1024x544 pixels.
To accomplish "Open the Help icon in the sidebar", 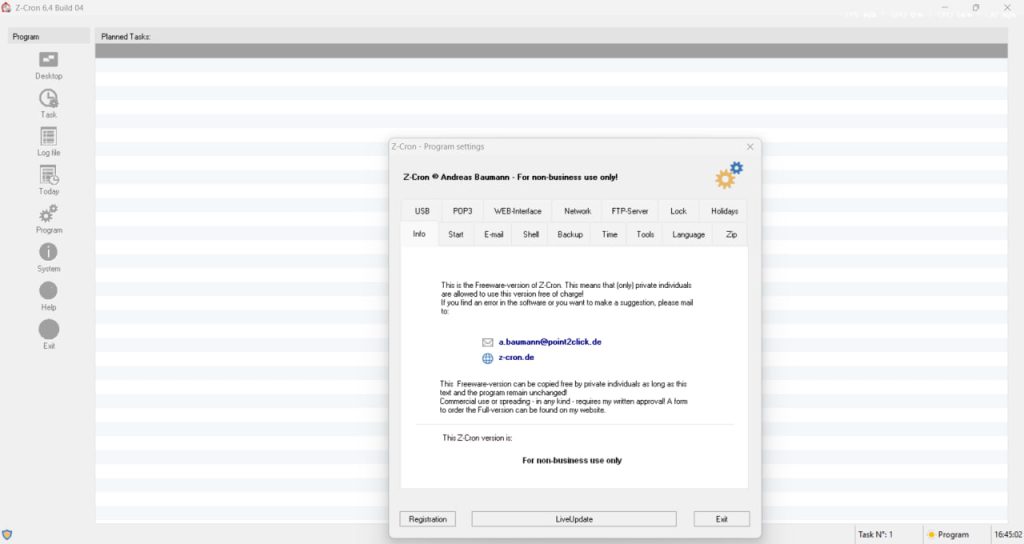I will click(x=48, y=291).
